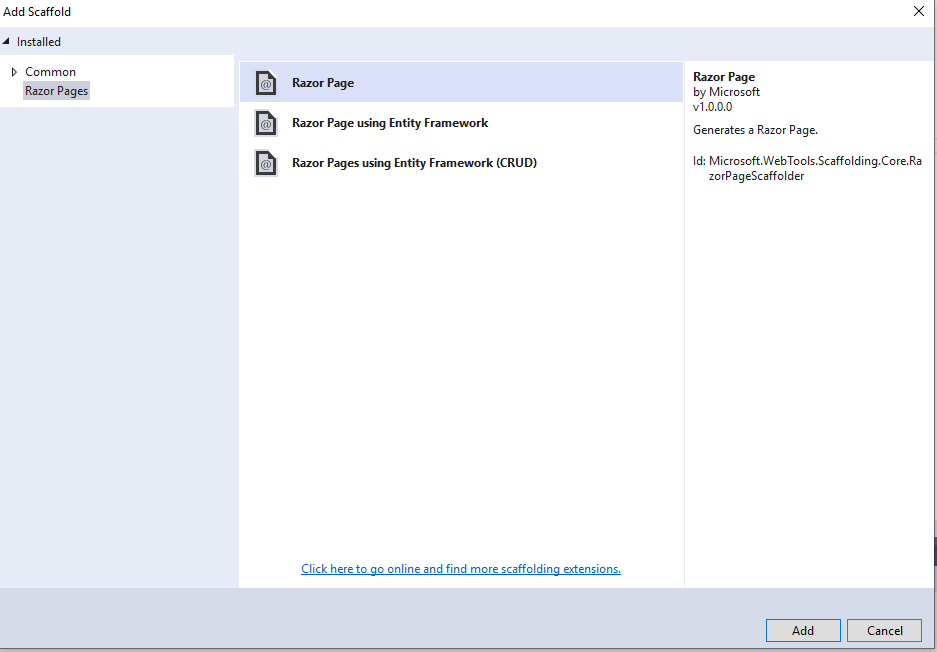Click the Installed header label
The height and width of the screenshot is (652, 937).
tap(39, 42)
